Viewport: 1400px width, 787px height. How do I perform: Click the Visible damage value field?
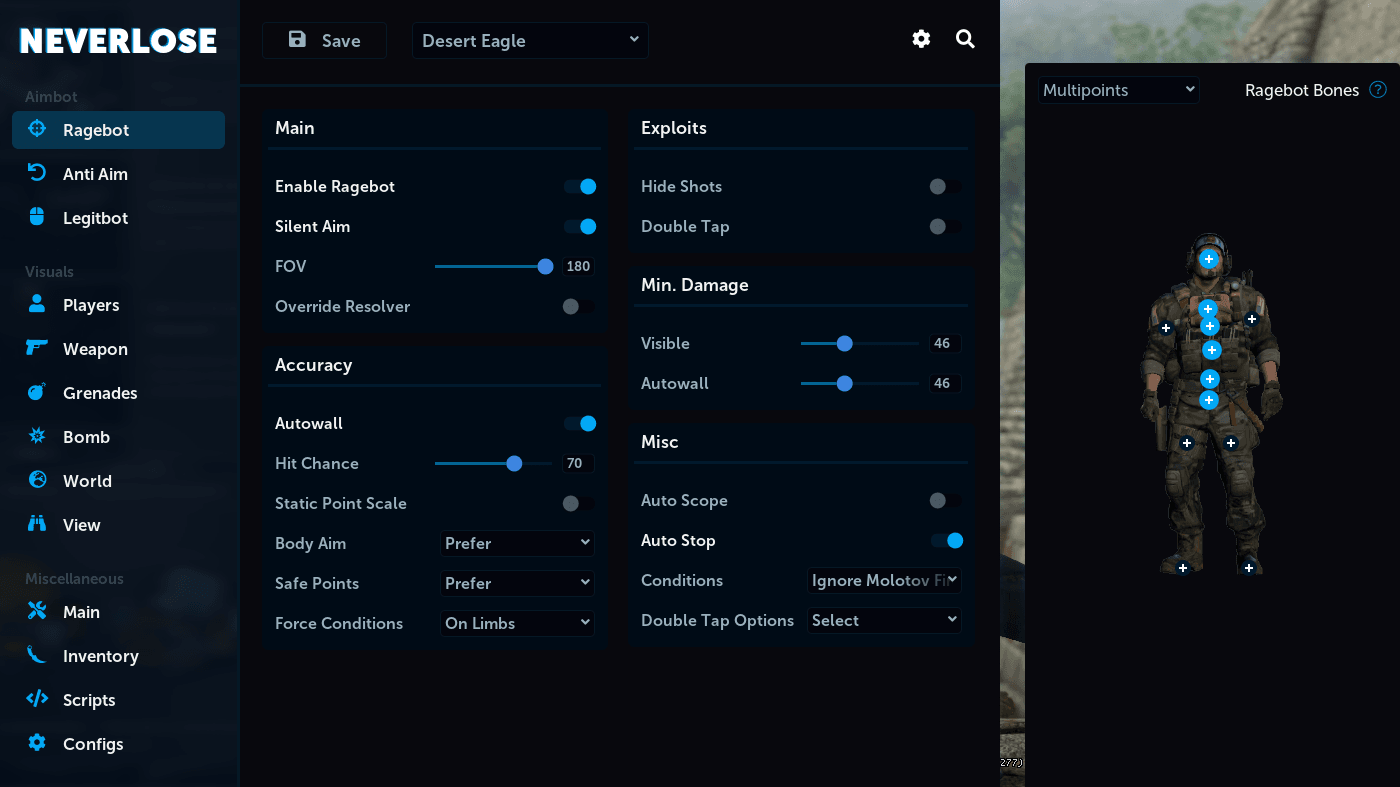945,343
